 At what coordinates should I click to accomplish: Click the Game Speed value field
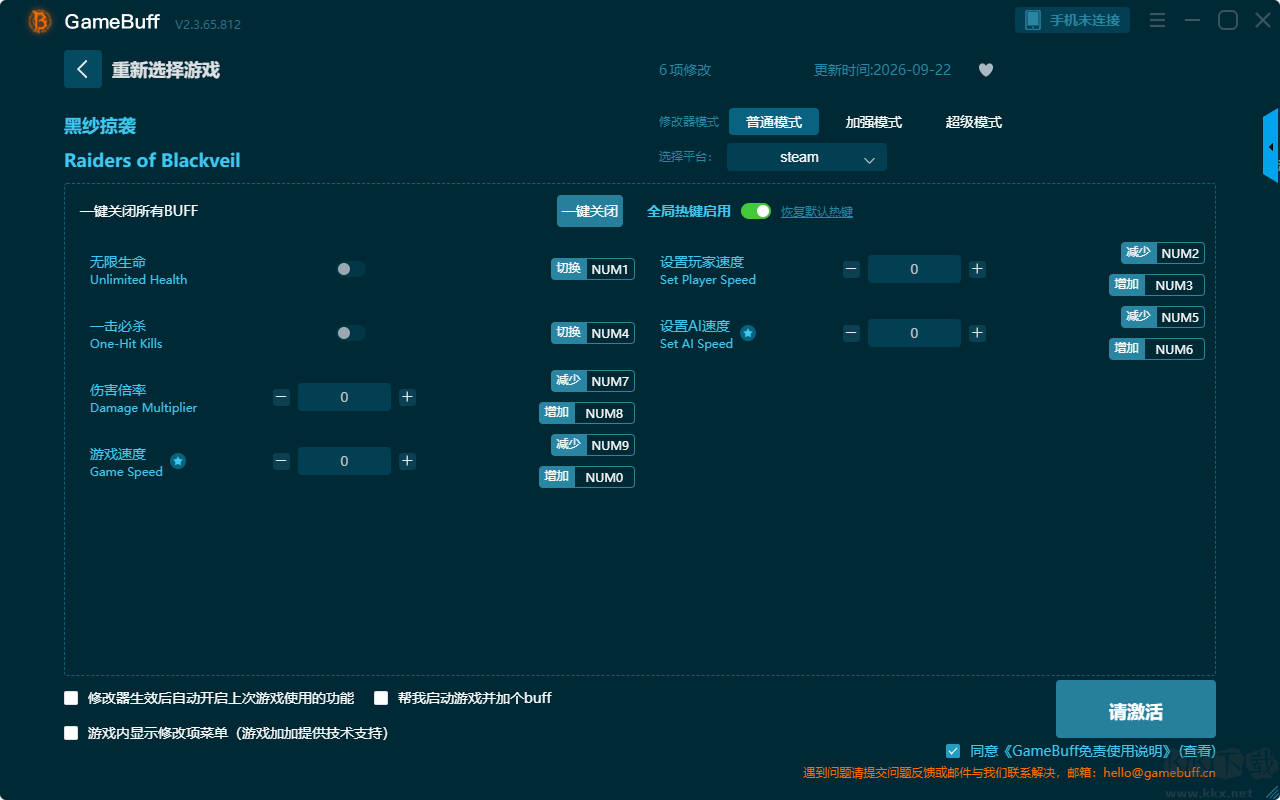tap(344, 461)
